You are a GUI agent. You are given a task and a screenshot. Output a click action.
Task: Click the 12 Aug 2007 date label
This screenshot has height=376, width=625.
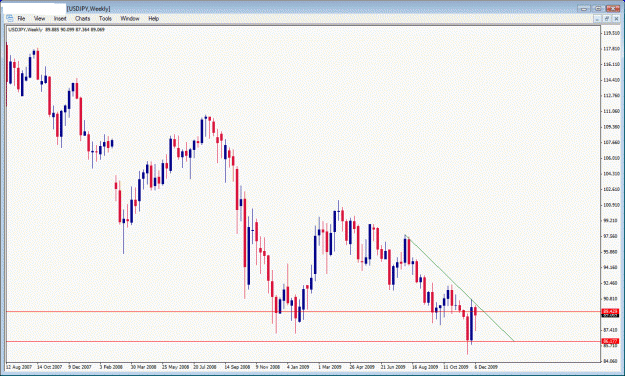pos(19,367)
